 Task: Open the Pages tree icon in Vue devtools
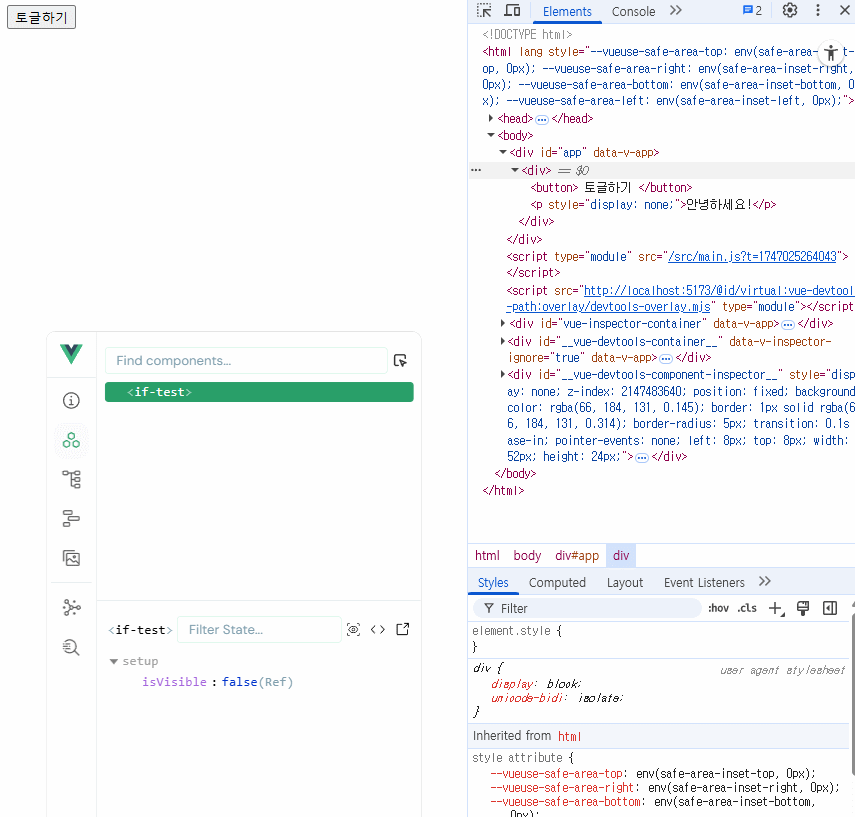pyautogui.click(x=71, y=479)
